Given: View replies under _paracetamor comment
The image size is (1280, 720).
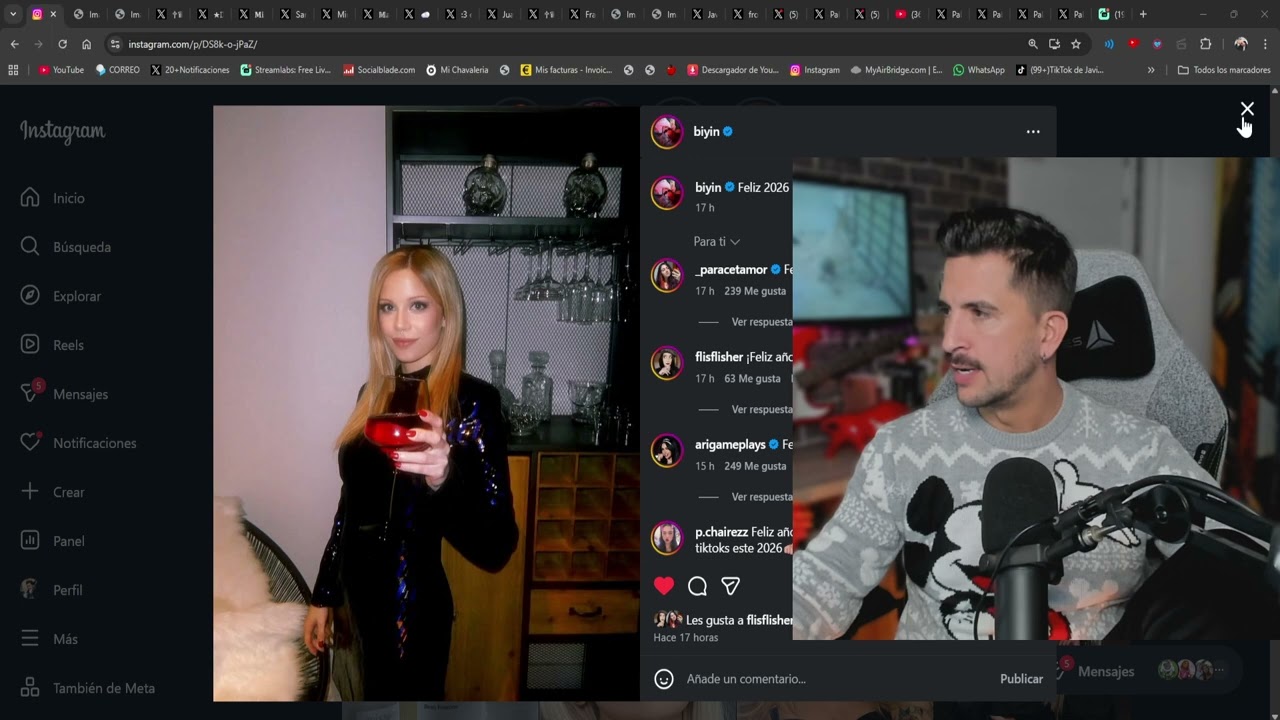Looking at the screenshot, I should [761, 322].
